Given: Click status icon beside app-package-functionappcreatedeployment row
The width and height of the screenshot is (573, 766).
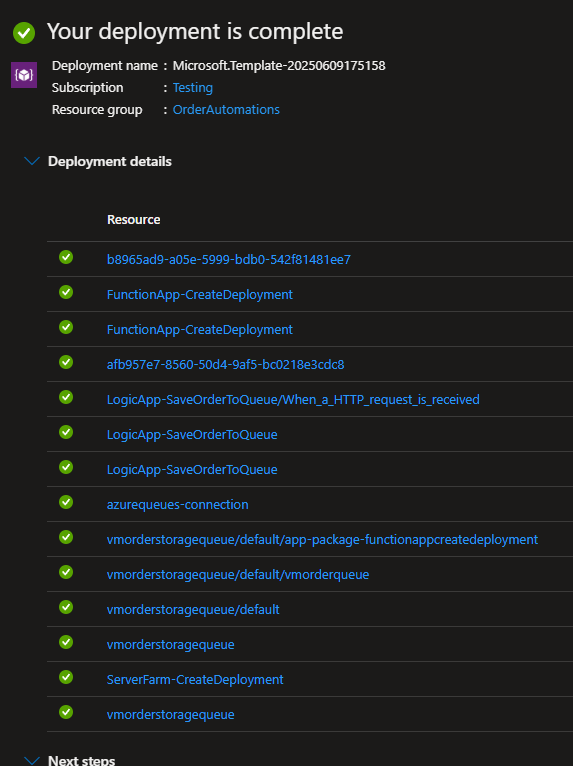Looking at the screenshot, I should (x=66, y=537).
